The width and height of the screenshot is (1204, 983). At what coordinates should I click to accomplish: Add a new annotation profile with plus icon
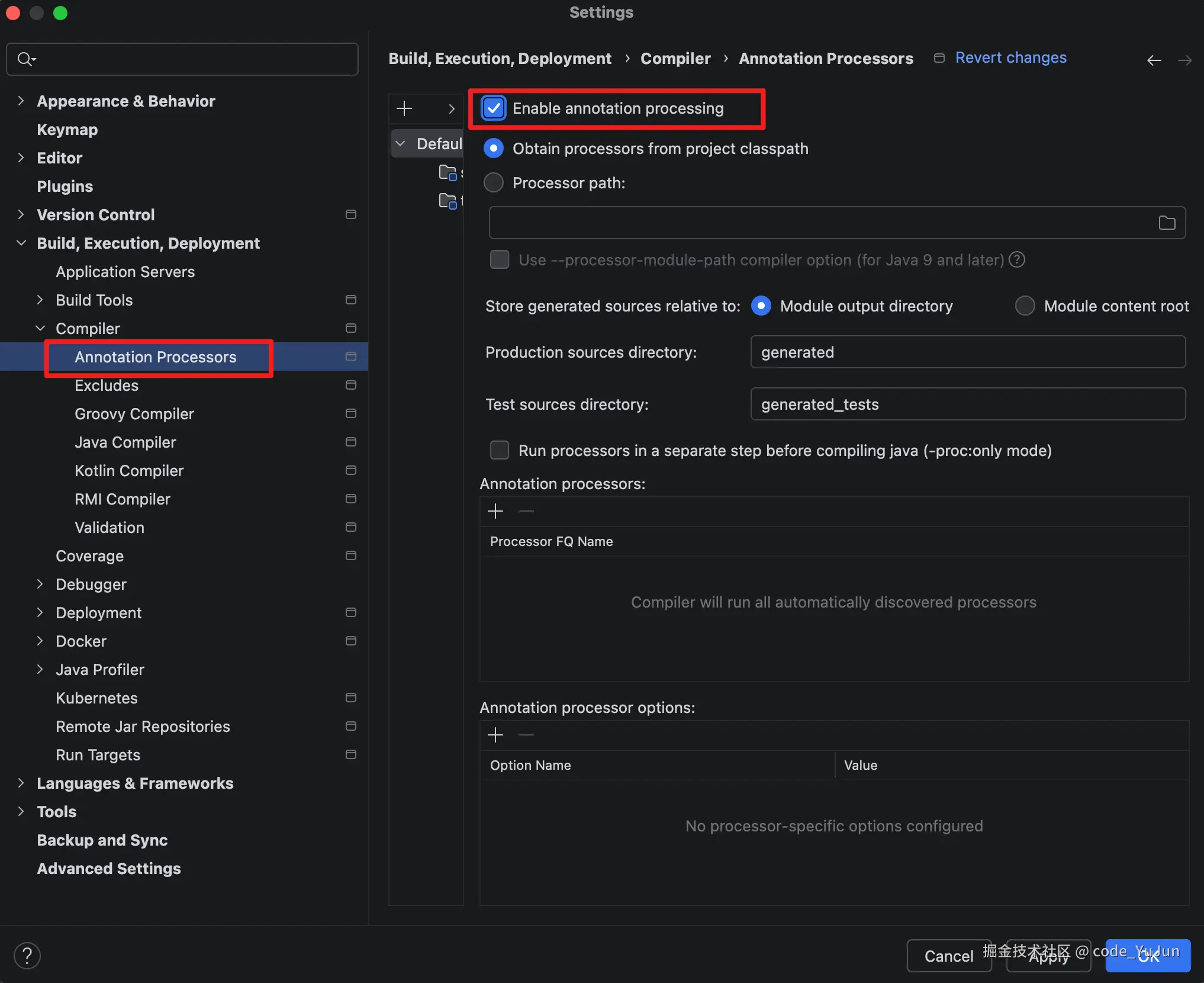tap(404, 108)
